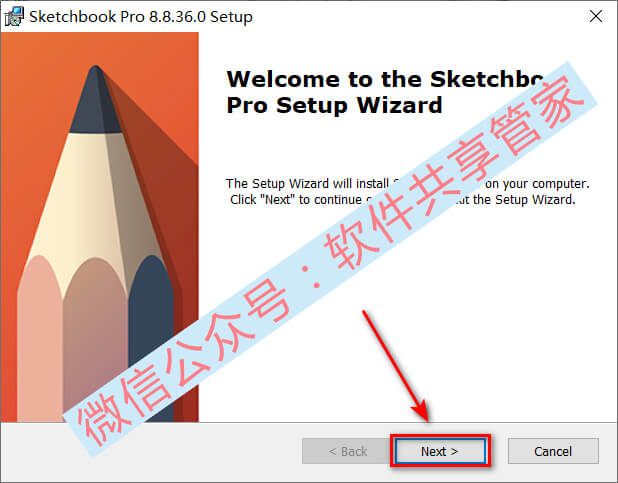Image resolution: width=618 pixels, height=483 pixels.
Task: Click the watermark characters 微信公众号
Action: (x=185, y=363)
